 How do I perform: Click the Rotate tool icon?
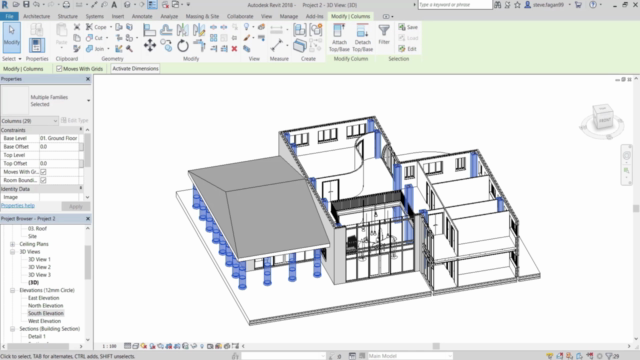(x=183, y=46)
